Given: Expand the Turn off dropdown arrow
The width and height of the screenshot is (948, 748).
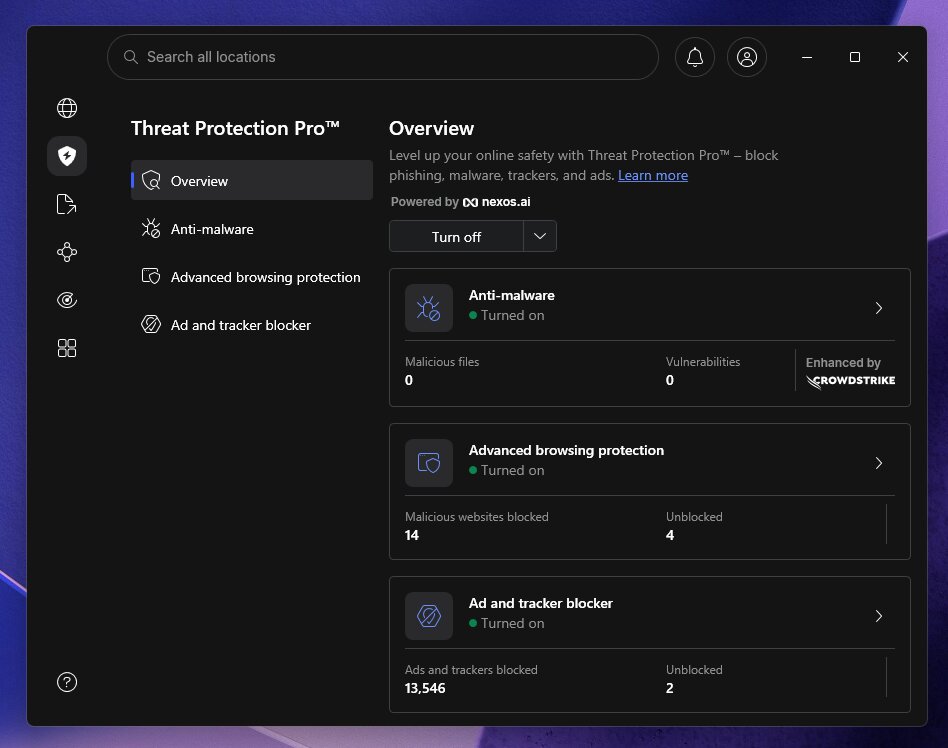Looking at the screenshot, I should click(540, 236).
